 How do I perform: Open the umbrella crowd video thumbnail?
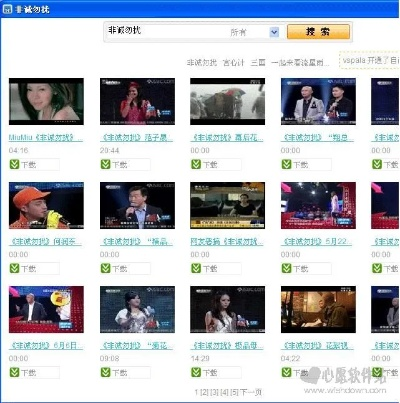(228, 102)
